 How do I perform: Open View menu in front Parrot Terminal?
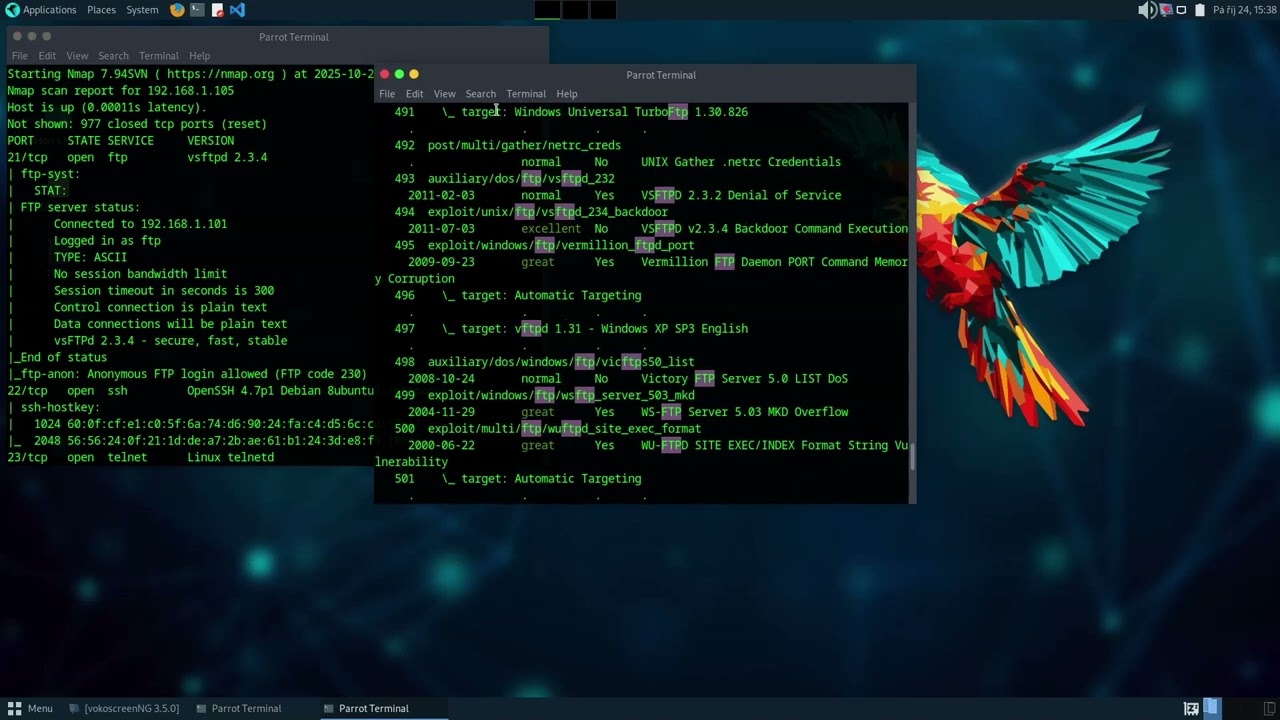444,94
